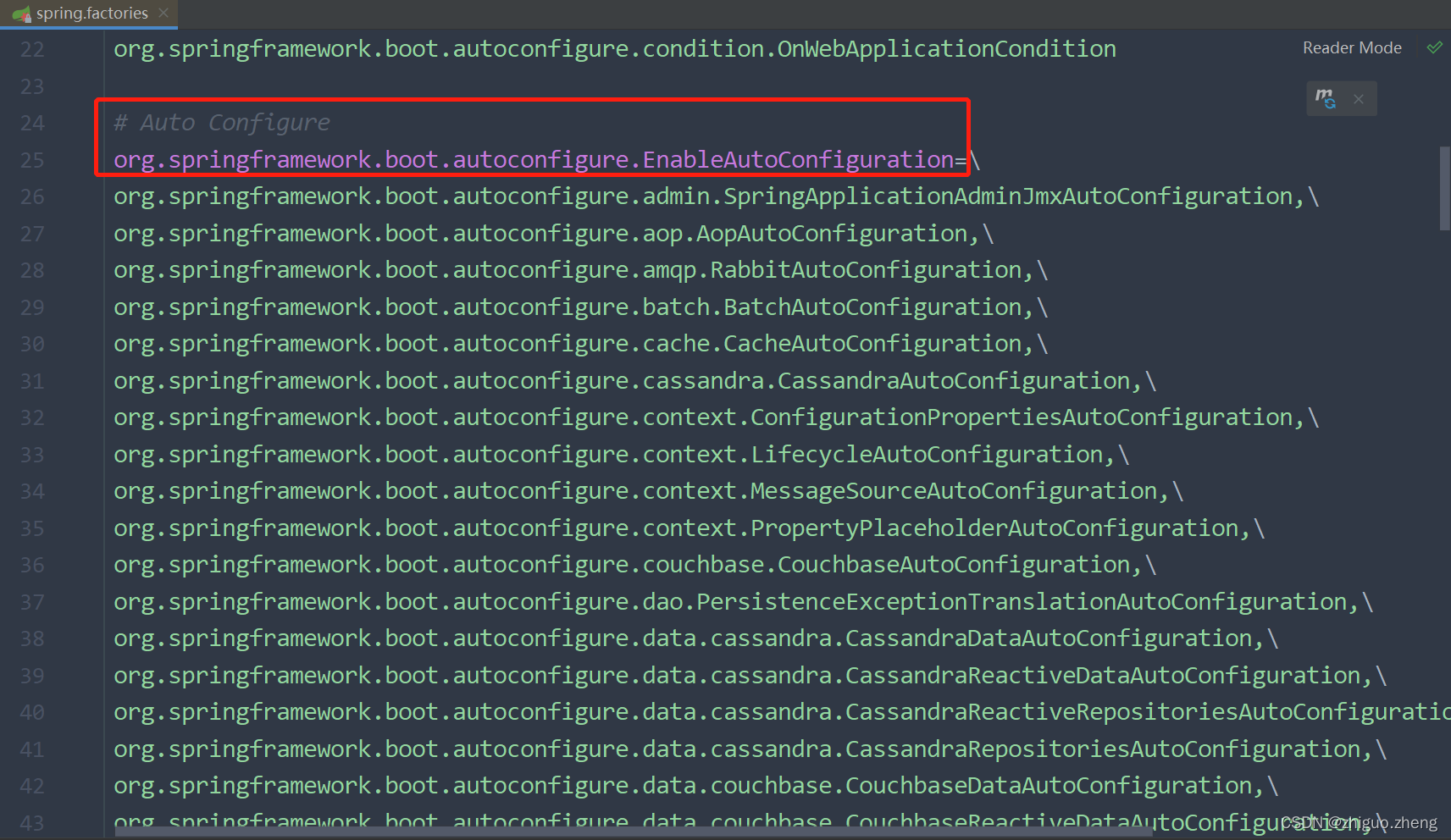
Task: Click the CouchbaseDataAutoConfiguration entry
Action: click(696, 786)
